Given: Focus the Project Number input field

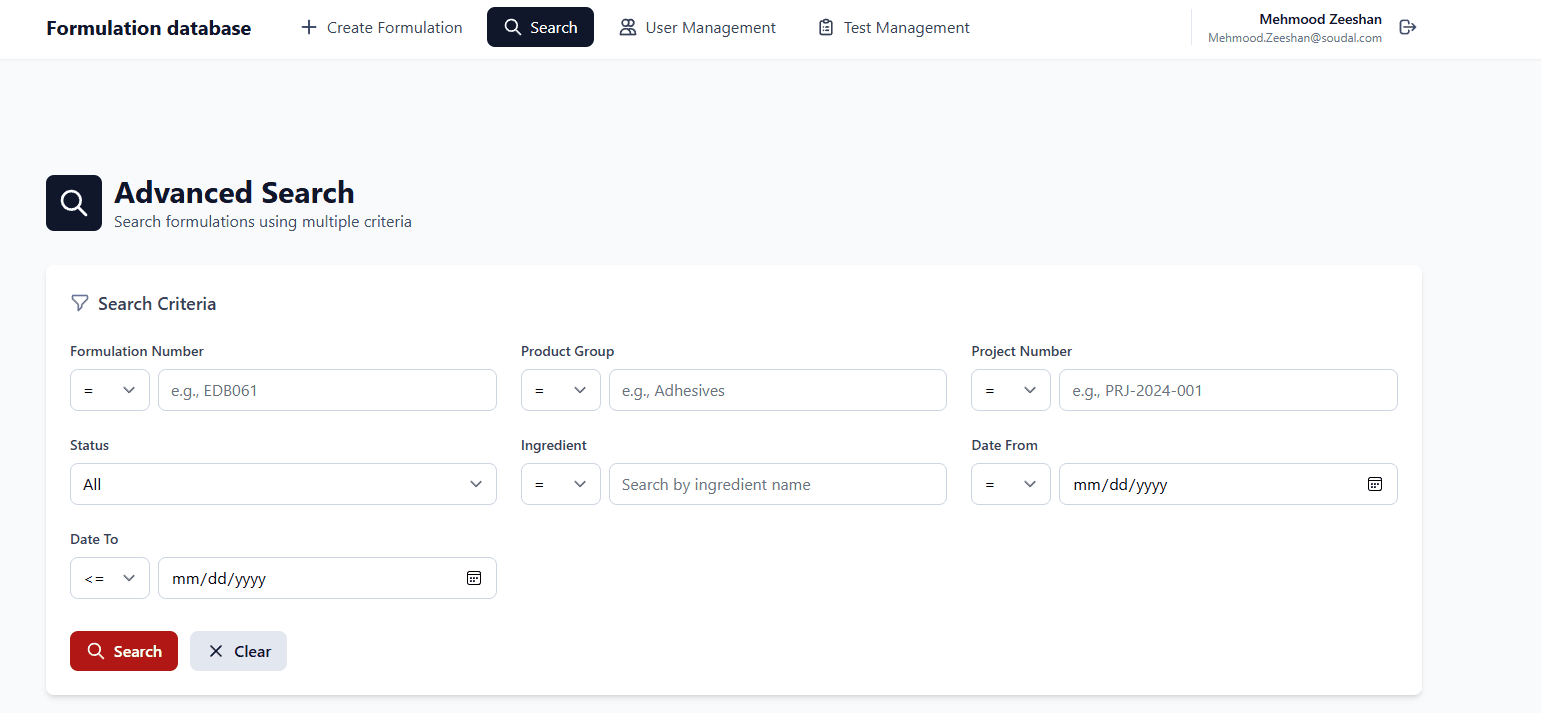Looking at the screenshot, I should tap(1228, 390).
